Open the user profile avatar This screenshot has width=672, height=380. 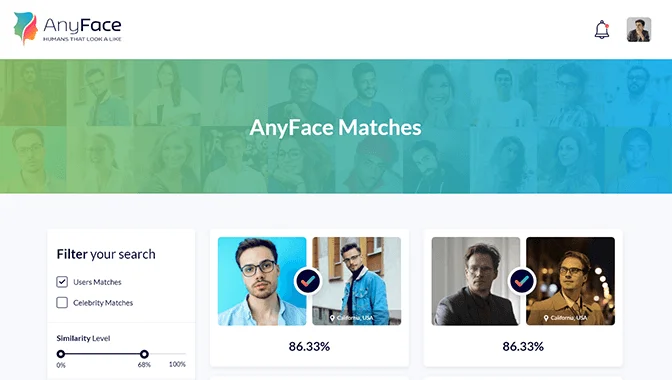tap(639, 30)
